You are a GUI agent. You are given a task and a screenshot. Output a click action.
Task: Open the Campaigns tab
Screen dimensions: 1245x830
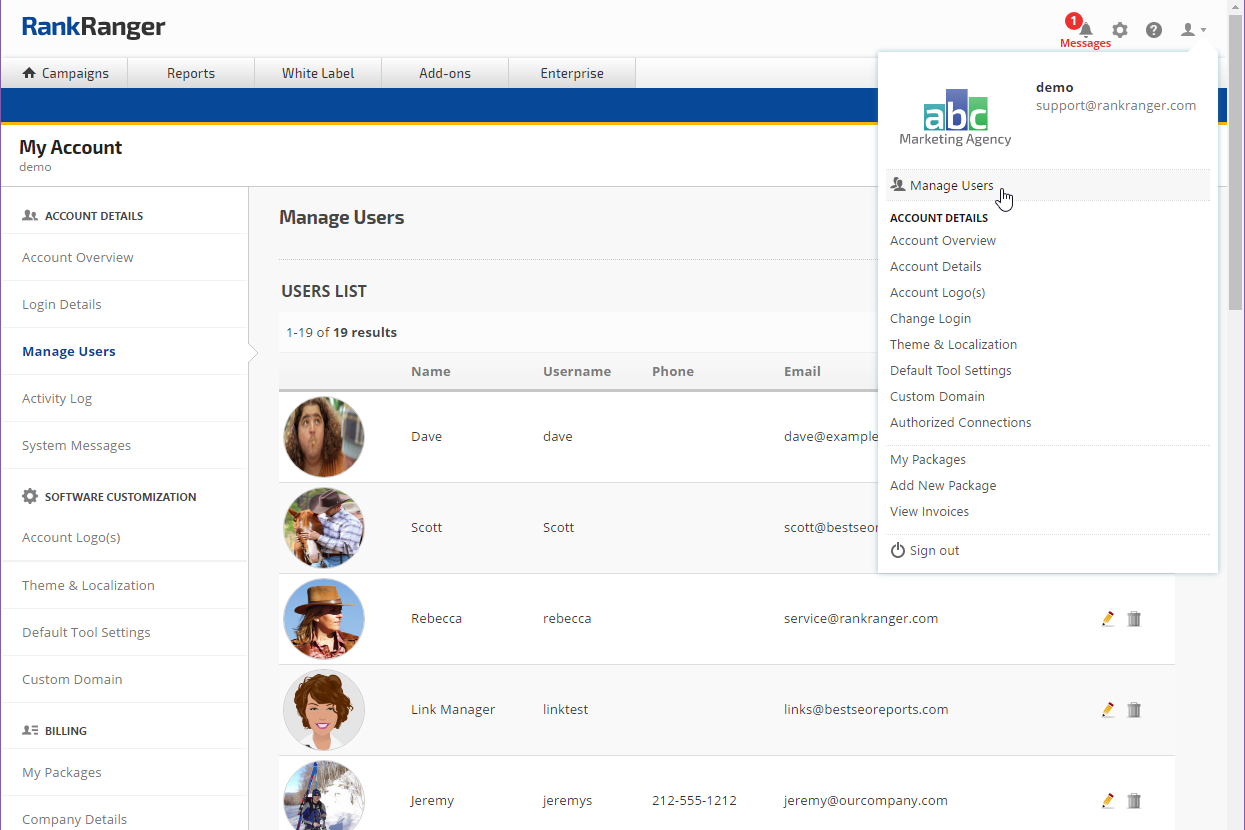pos(65,73)
